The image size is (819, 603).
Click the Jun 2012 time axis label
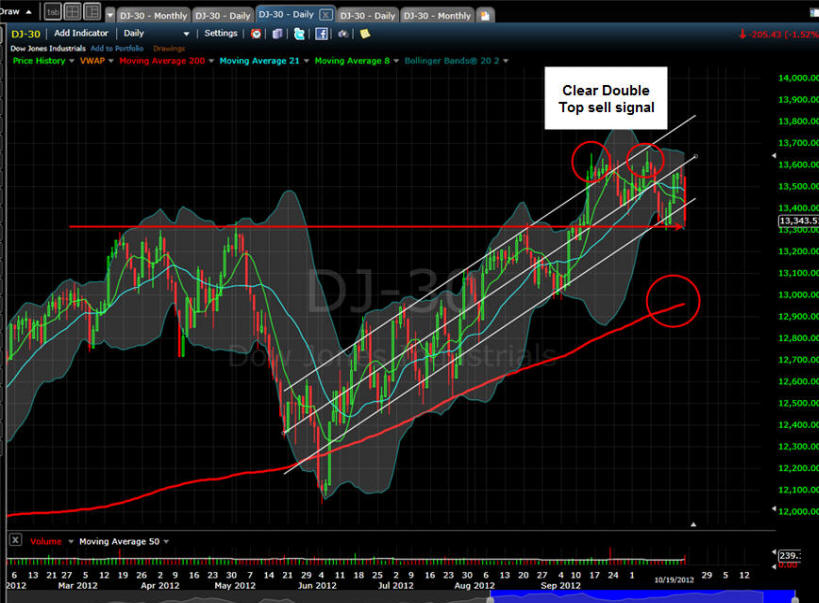tap(317, 586)
